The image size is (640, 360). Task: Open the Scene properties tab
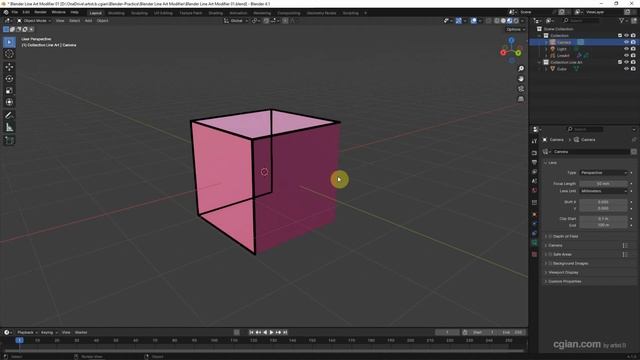534,181
